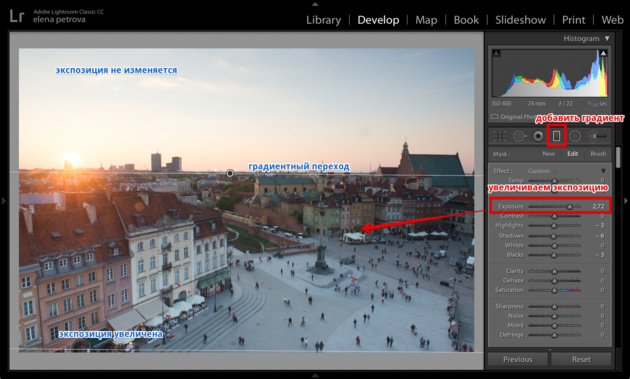Collapse the Histogram panel triangle
630x379 pixels.
pos(607,38)
